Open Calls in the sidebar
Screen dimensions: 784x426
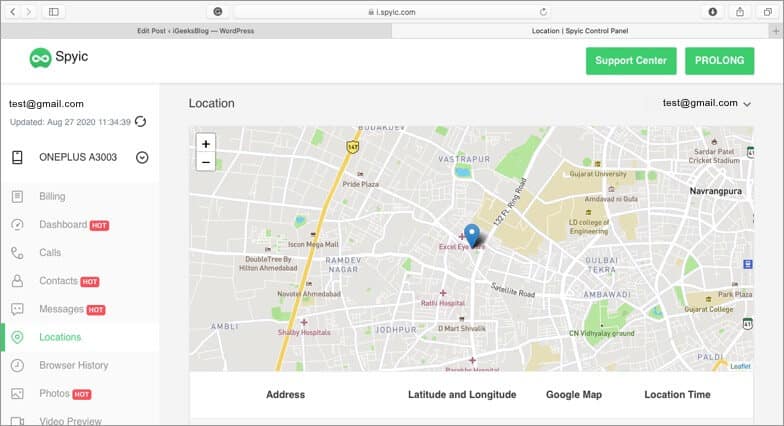50,252
